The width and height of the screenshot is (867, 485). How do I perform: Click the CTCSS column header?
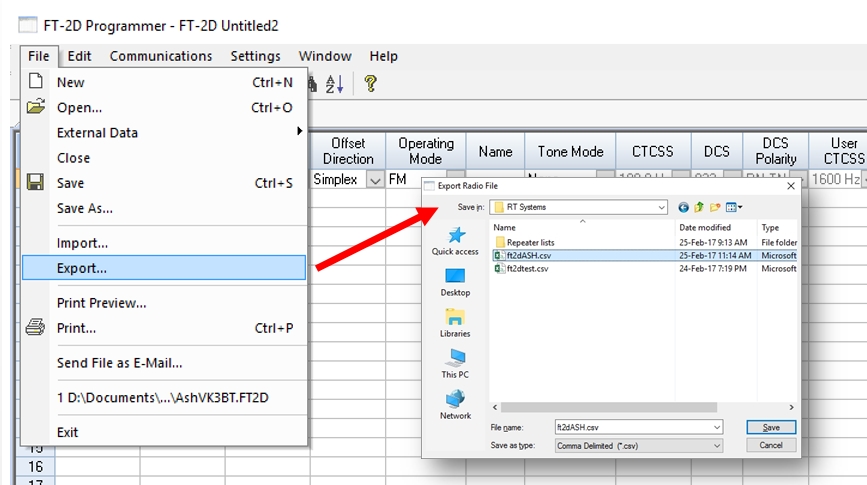[652, 152]
